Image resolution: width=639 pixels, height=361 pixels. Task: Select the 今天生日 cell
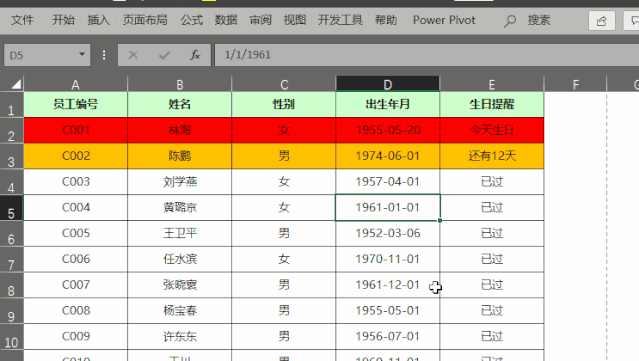(492, 130)
